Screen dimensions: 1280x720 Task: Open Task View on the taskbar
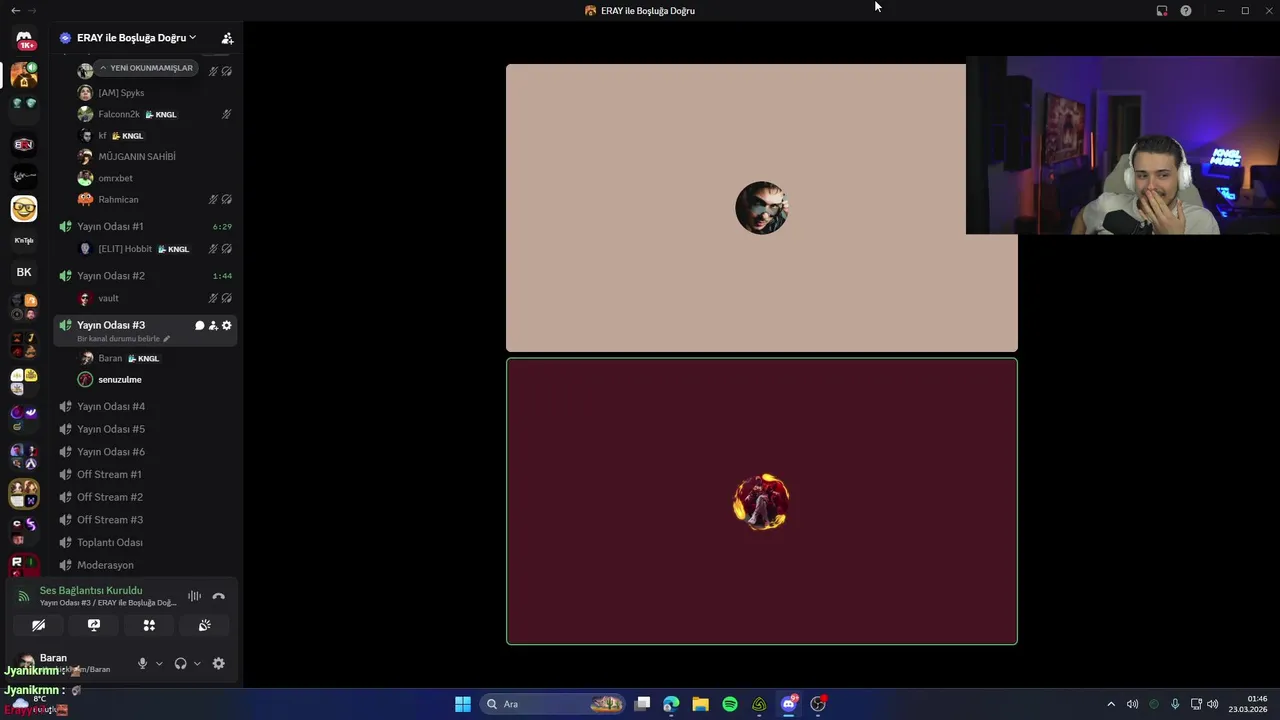click(x=642, y=704)
